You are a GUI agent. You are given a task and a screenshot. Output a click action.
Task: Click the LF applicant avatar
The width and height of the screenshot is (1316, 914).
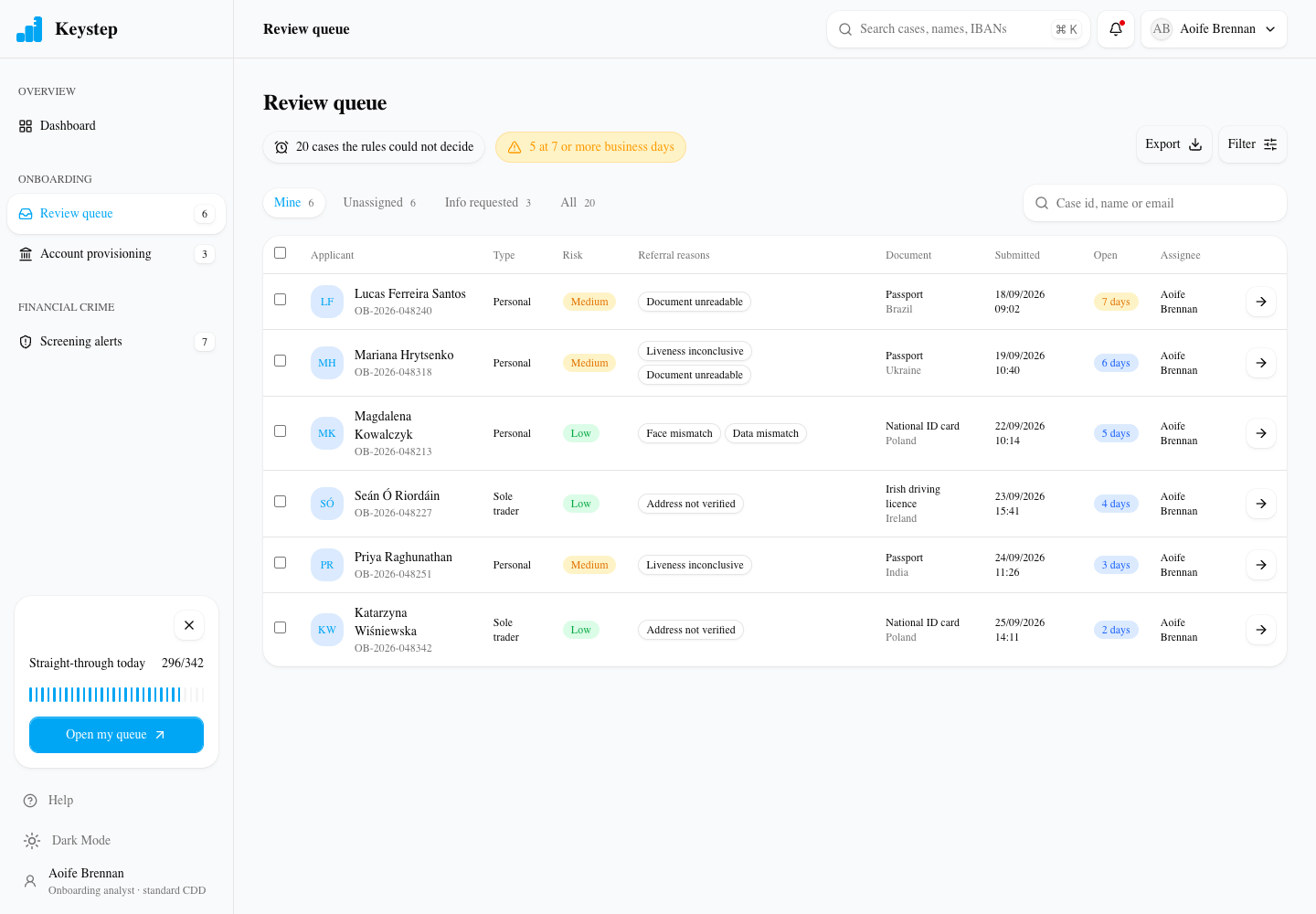coord(327,302)
